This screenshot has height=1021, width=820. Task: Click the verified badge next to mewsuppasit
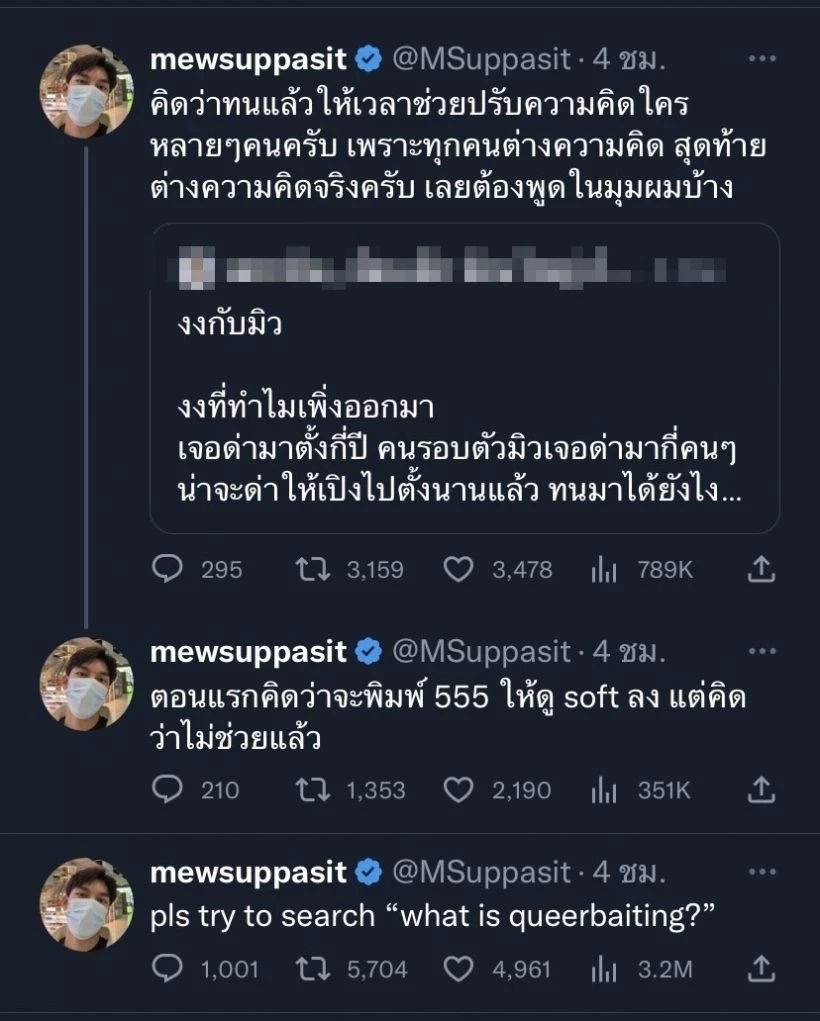click(x=368, y=58)
